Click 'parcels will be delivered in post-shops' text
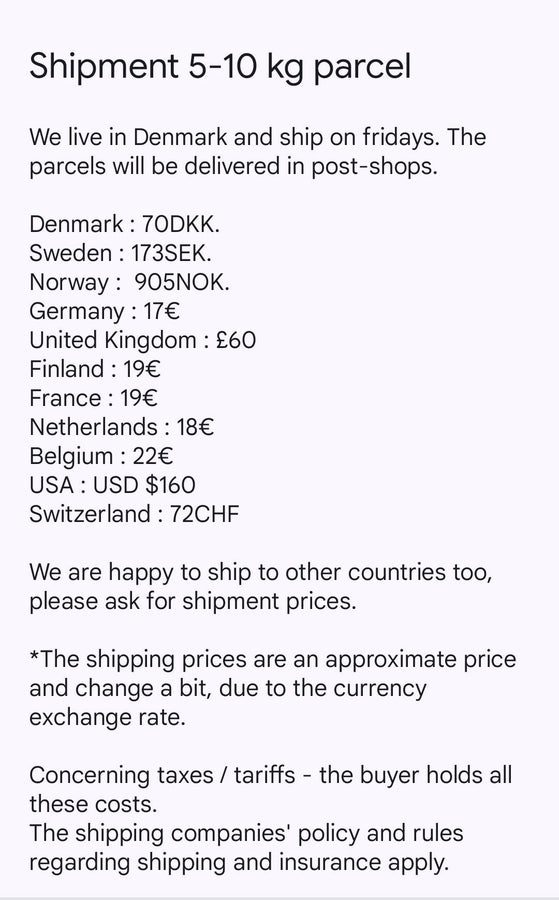 pyautogui.click(x=234, y=166)
